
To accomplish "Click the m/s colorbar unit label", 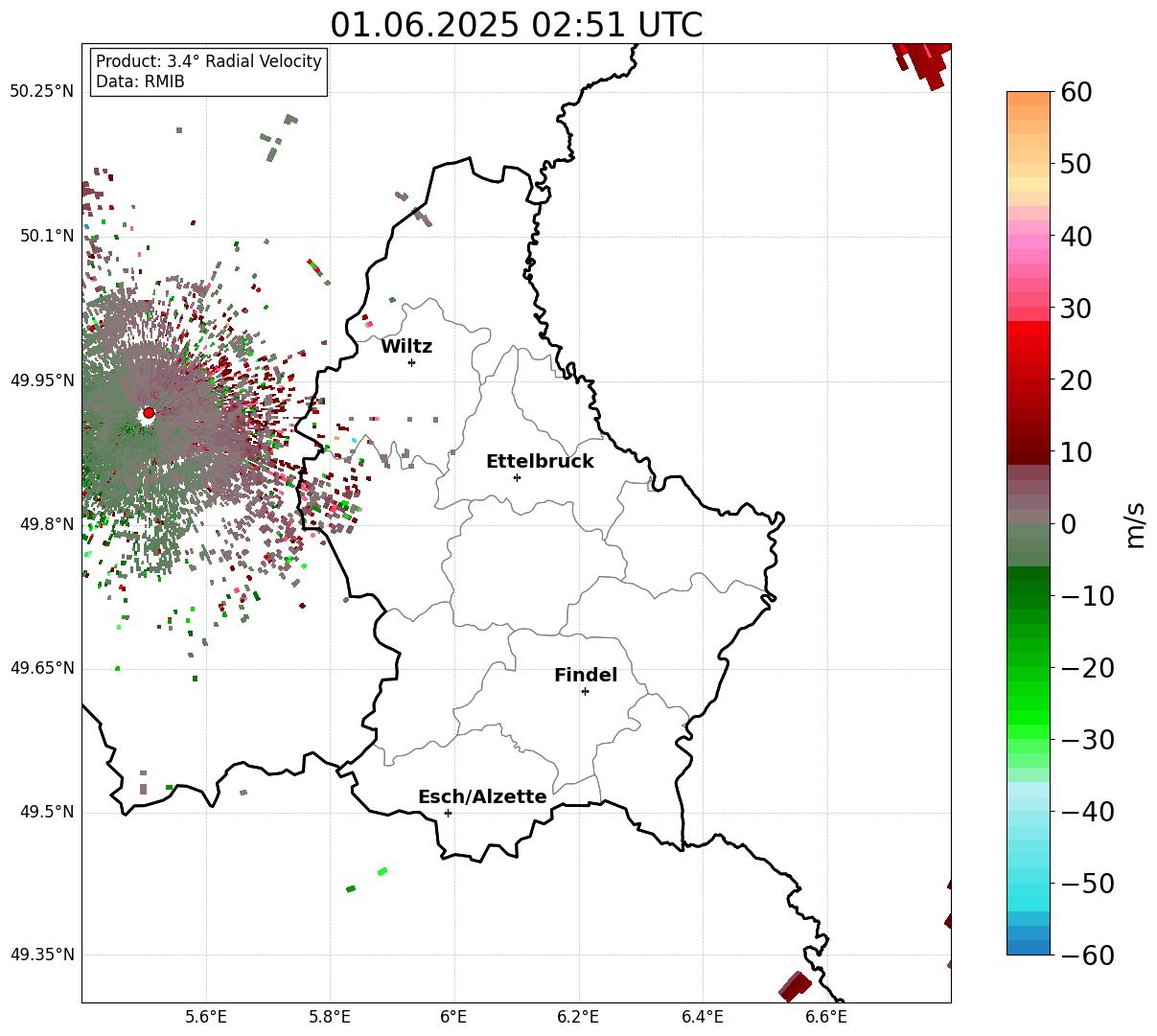I will 1136,524.
